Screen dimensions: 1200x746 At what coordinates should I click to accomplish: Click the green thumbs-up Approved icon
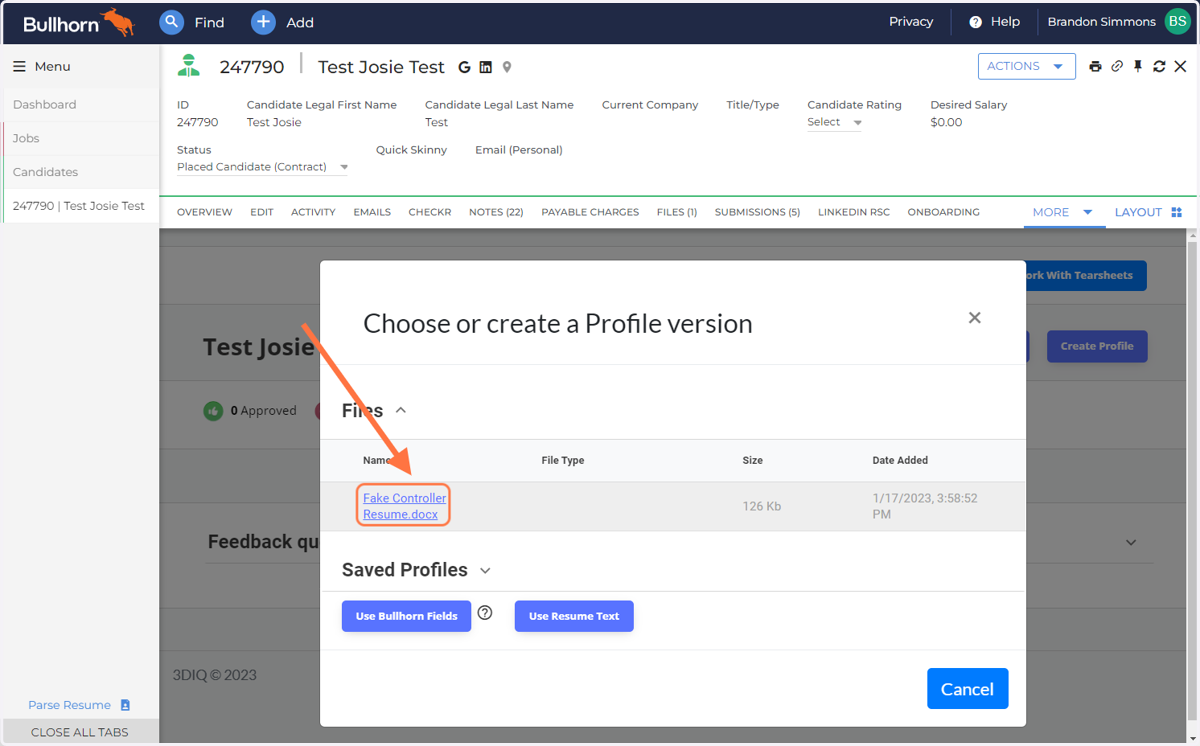tap(213, 410)
